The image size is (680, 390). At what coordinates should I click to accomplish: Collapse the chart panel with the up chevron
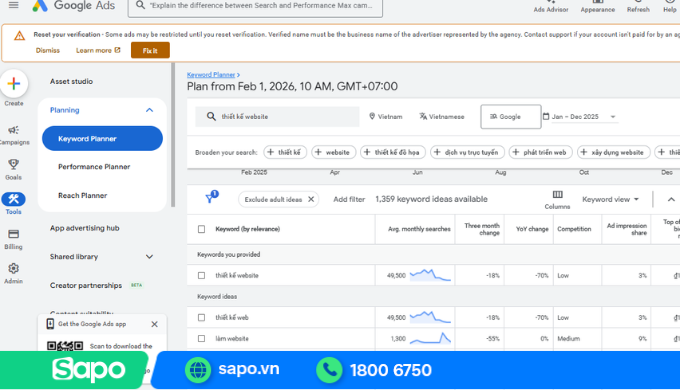click(671, 199)
